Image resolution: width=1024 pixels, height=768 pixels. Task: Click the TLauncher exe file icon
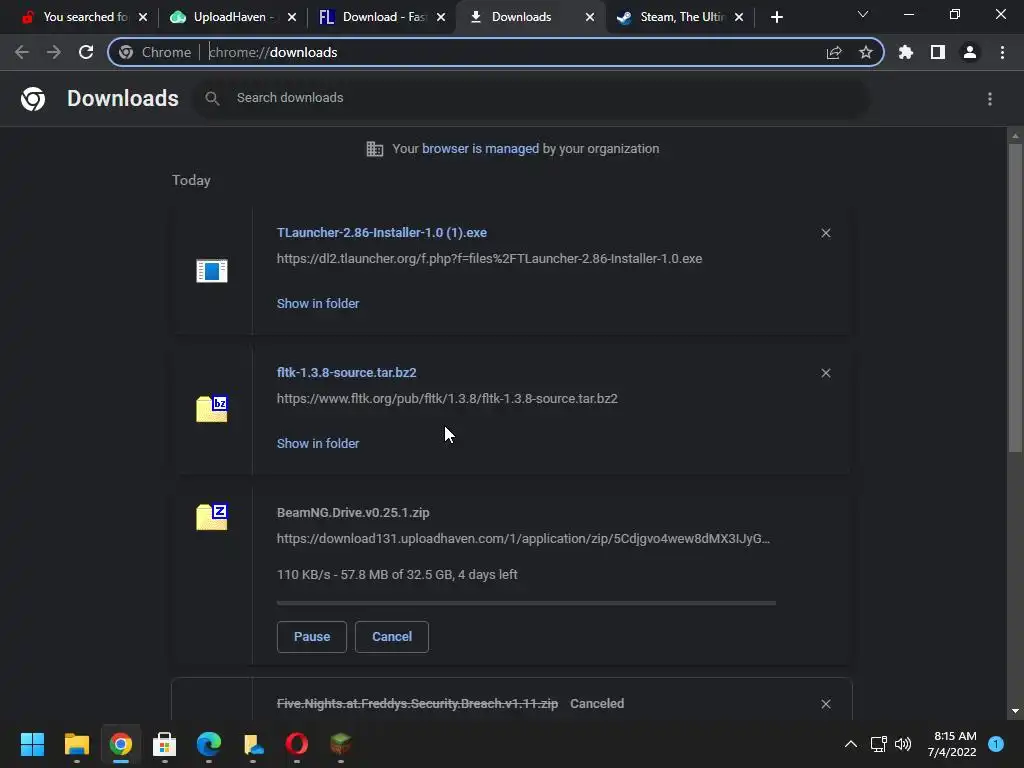coord(212,270)
